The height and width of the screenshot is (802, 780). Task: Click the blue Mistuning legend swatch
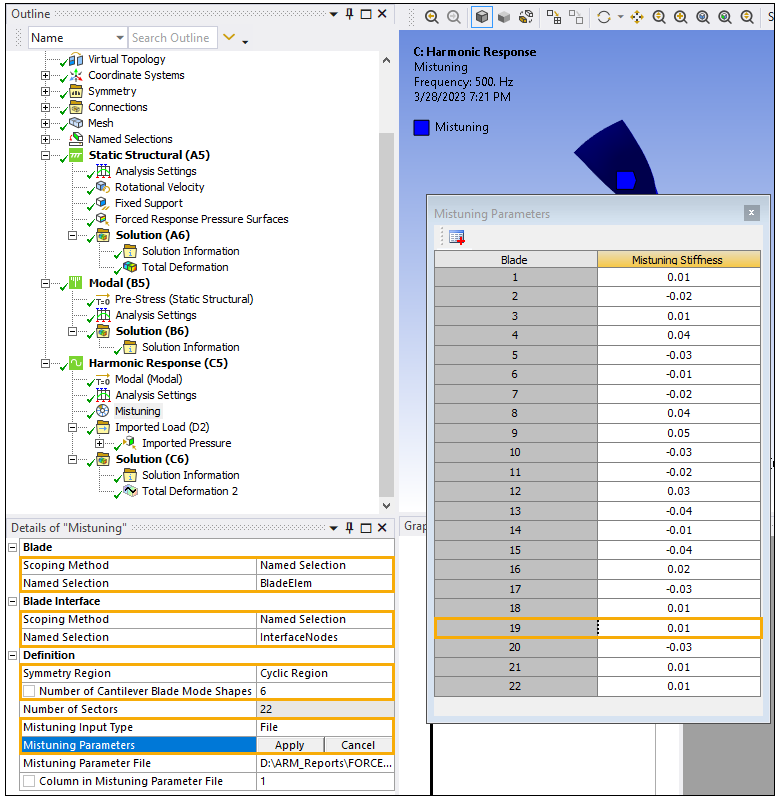tap(421, 127)
